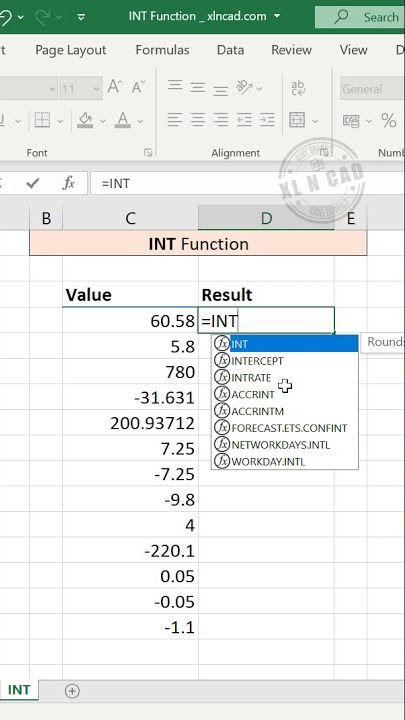Image resolution: width=405 pixels, height=720 pixels.
Task: Click the Increase Indent icon
Action: tap(267, 120)
